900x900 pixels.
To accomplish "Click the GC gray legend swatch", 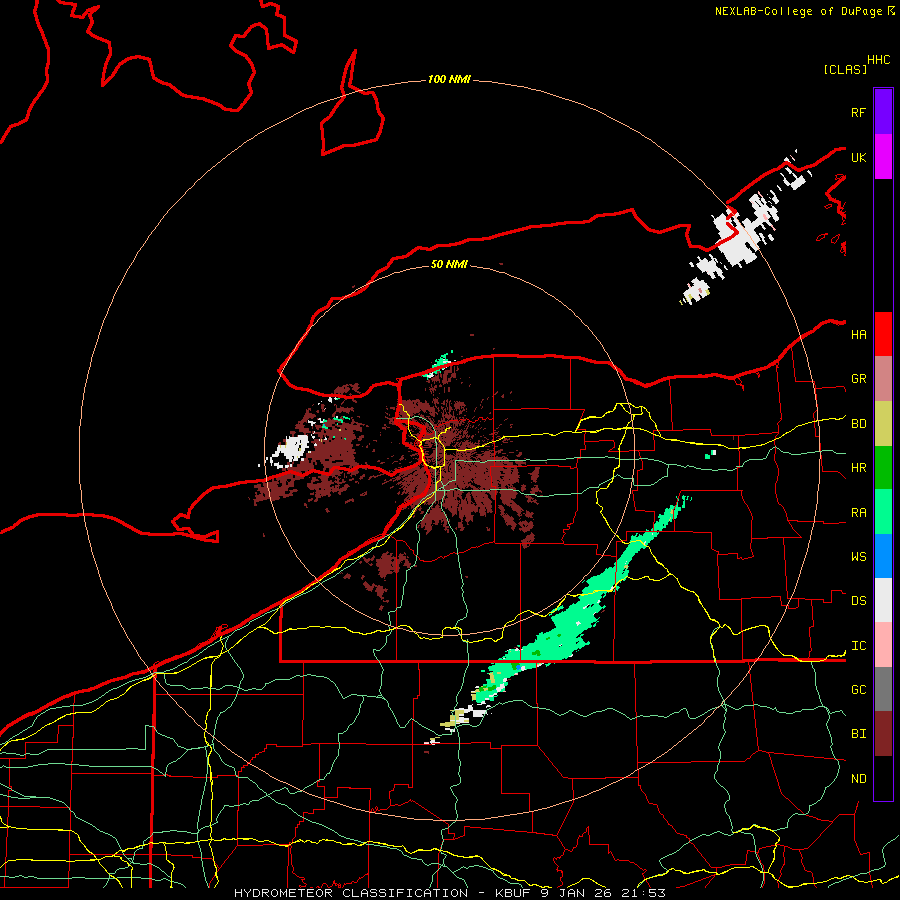I will tap(883, 689).
